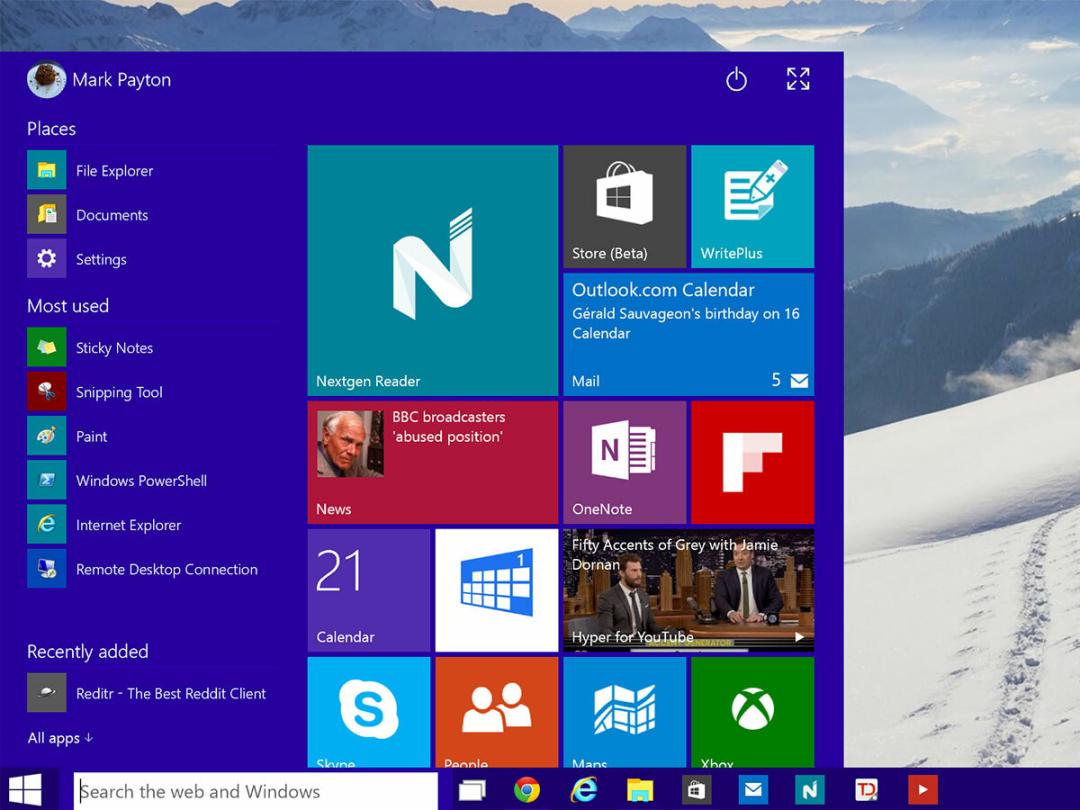Open Windows PowerShell from the list
Screen dimensions: 1080x810
pyautogui.click(x=140, y=481)
